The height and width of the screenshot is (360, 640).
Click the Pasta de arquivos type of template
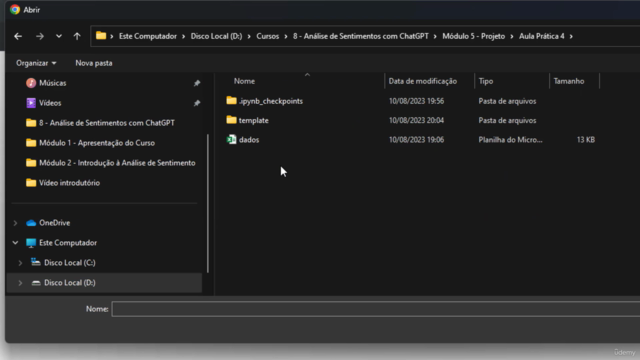tap(507, 120)
